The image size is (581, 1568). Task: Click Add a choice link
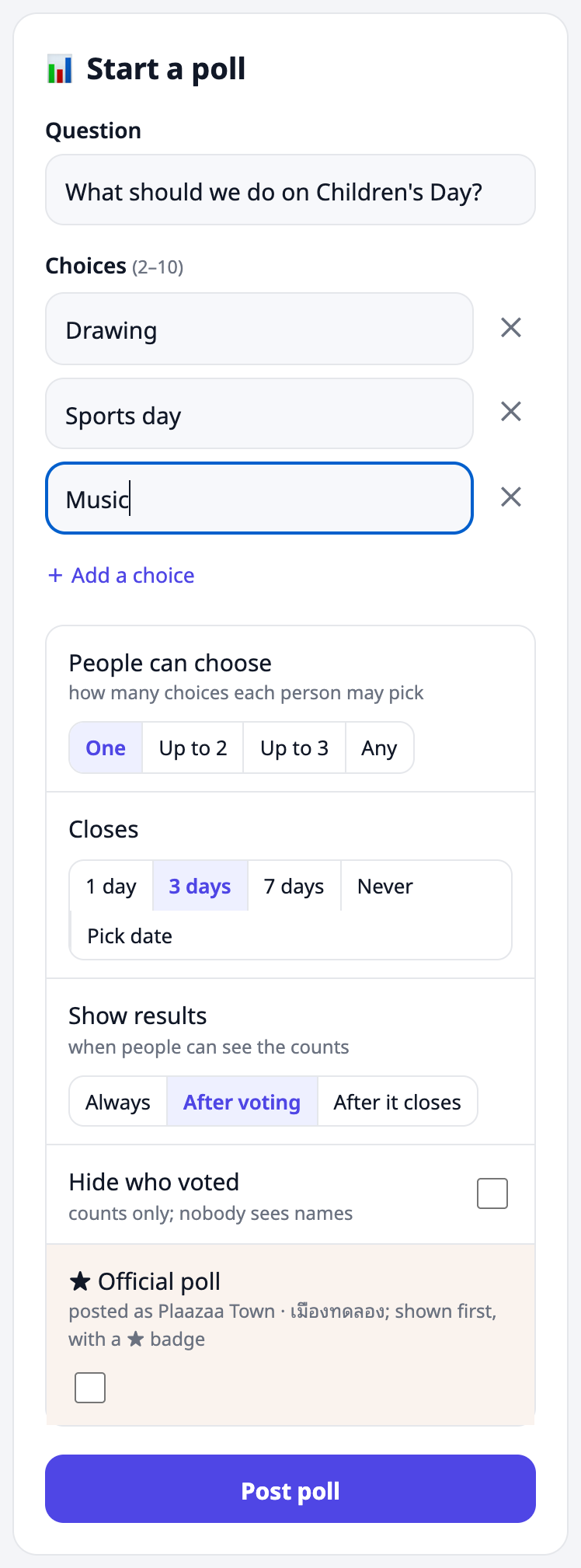coord(121,576)
